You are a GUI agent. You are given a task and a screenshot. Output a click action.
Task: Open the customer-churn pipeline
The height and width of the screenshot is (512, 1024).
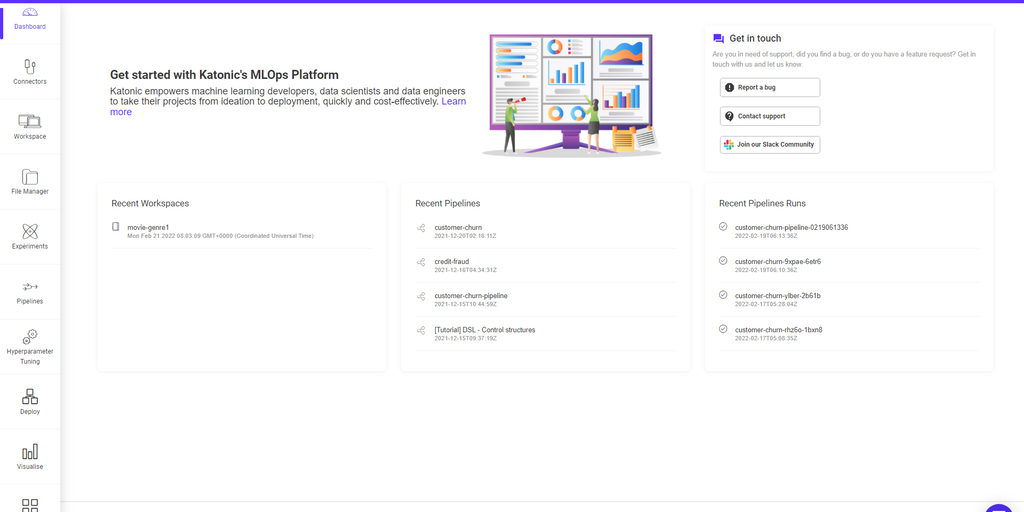tap(458, 227)
